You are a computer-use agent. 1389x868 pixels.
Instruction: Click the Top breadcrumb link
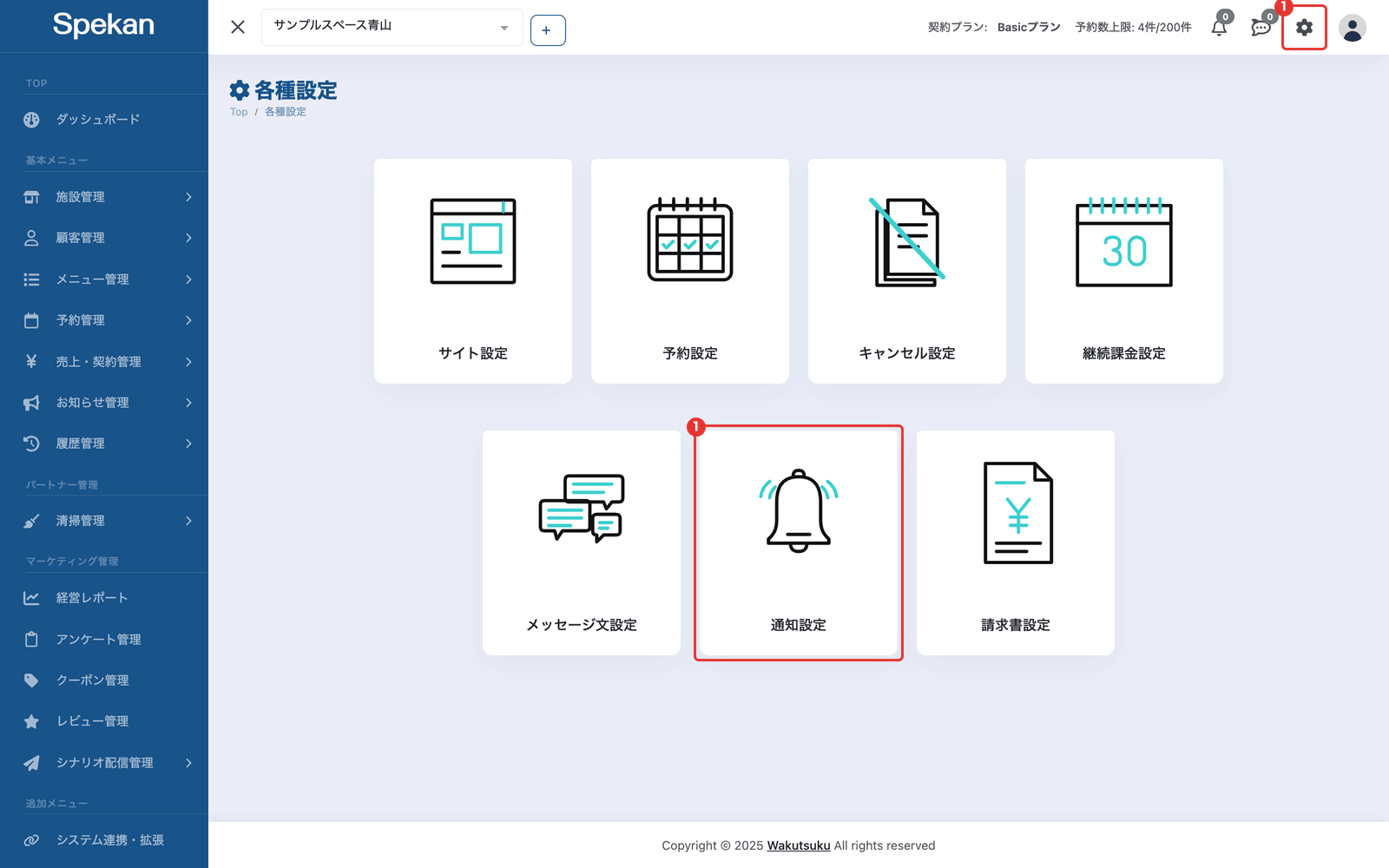239,112
